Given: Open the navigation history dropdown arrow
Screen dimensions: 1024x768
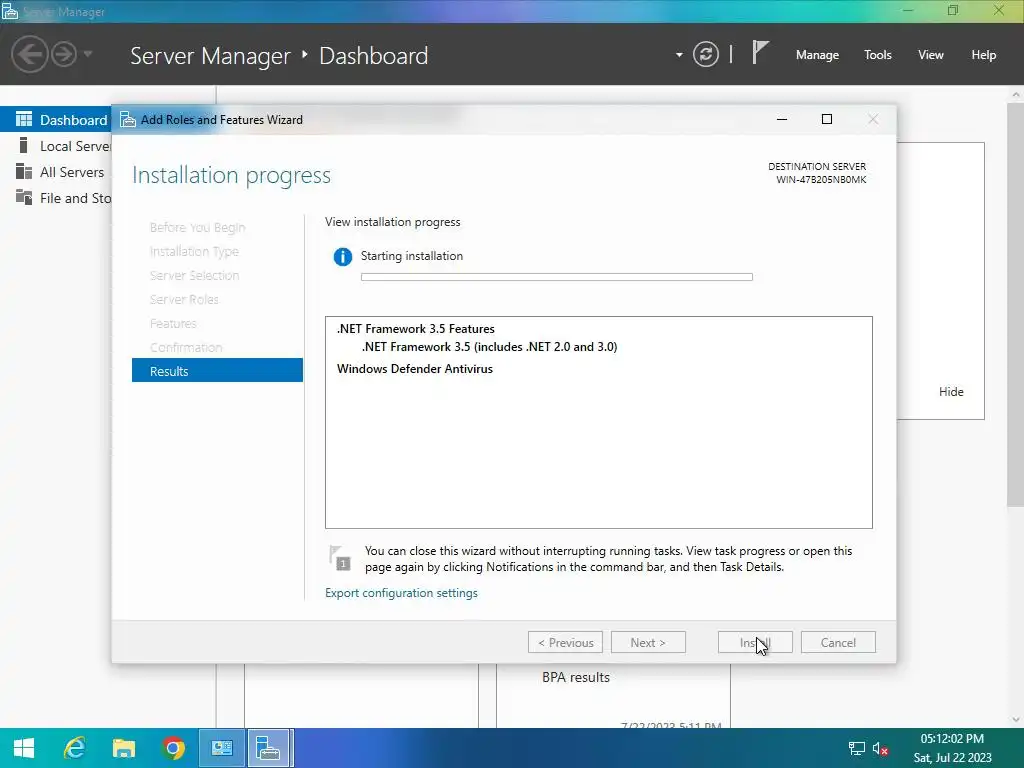Looking at the screenshot, I should tap(88, 54).
